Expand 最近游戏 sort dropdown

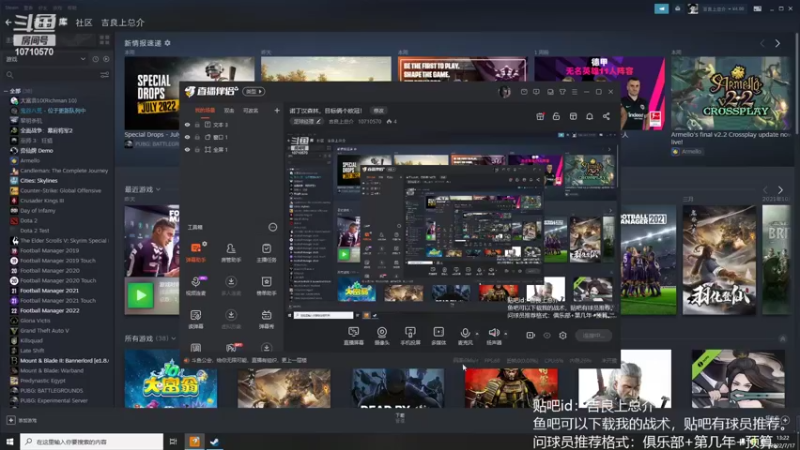158,189
